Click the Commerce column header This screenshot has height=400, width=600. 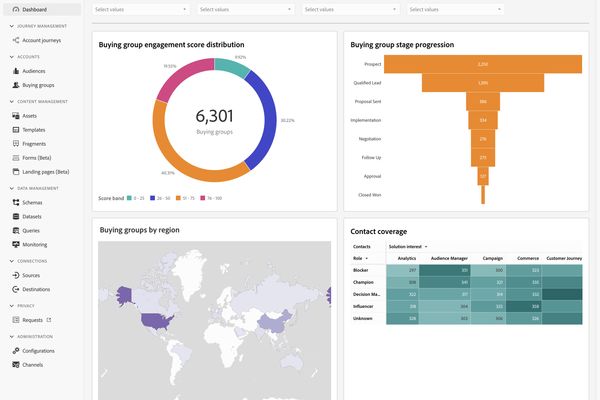pos(528,258)
